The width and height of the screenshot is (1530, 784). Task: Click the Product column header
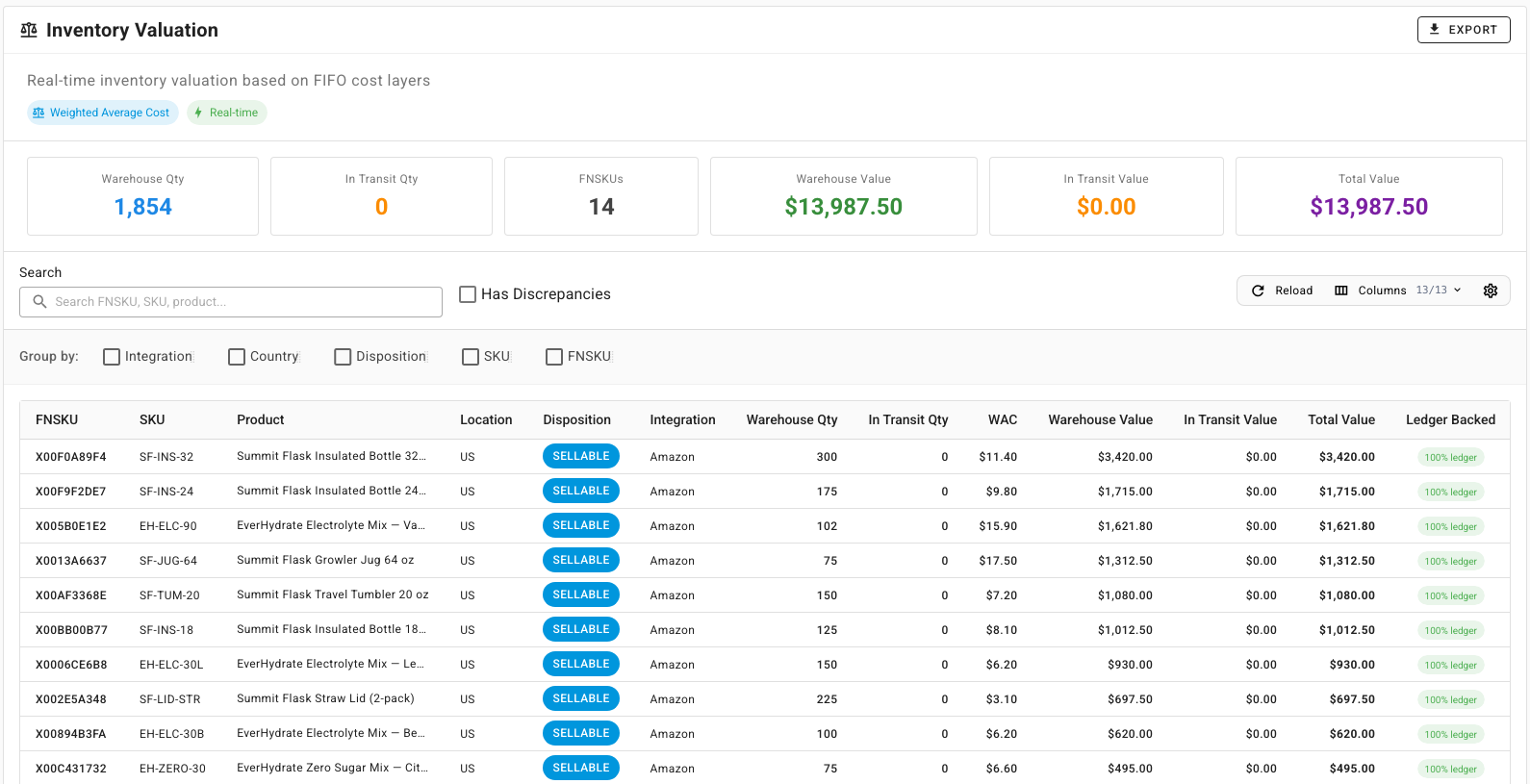(261, 419)
